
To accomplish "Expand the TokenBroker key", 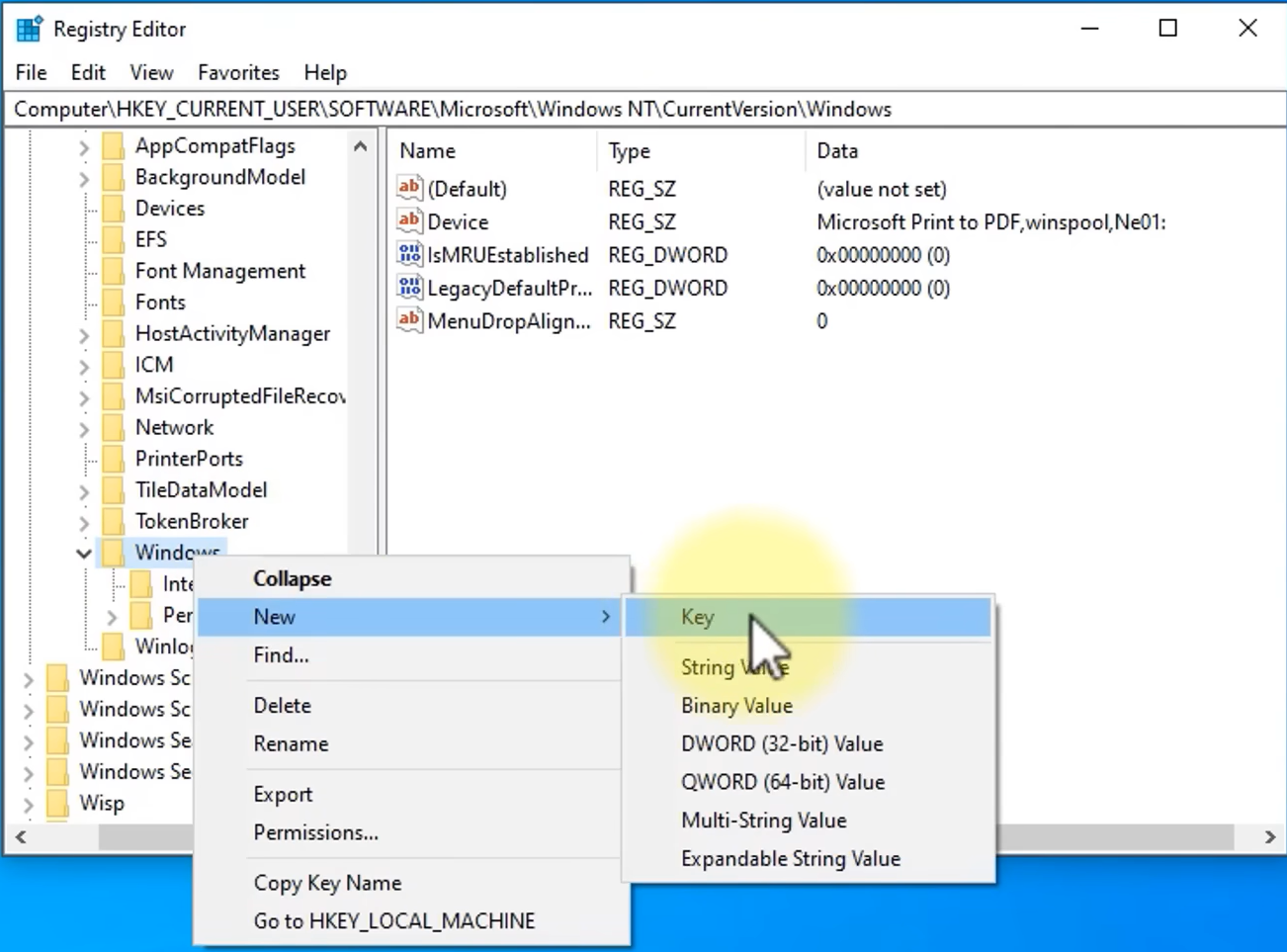I will [x=84, y=522].
